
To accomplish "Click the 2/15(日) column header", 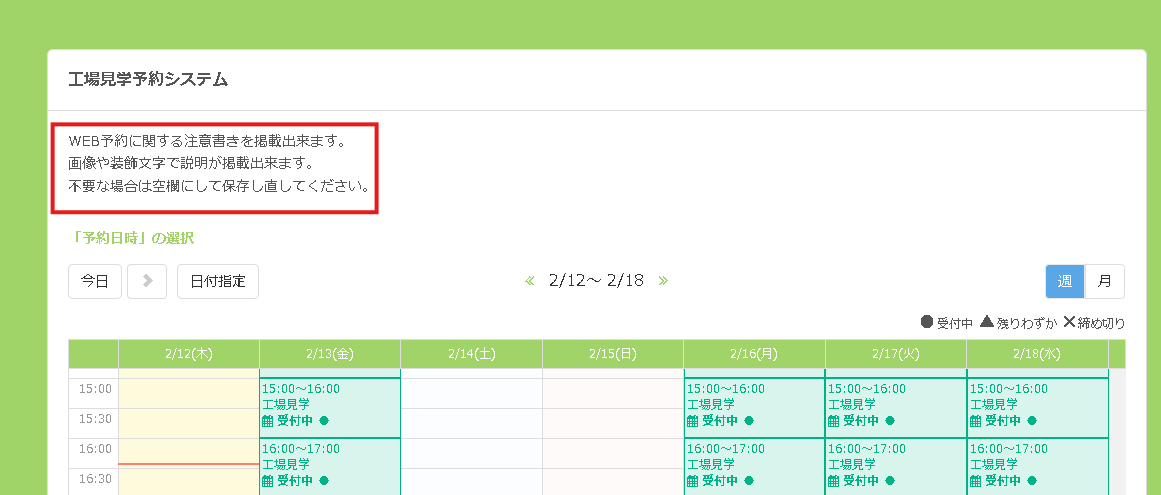I will pyautogui.click(x=613, y=354).
